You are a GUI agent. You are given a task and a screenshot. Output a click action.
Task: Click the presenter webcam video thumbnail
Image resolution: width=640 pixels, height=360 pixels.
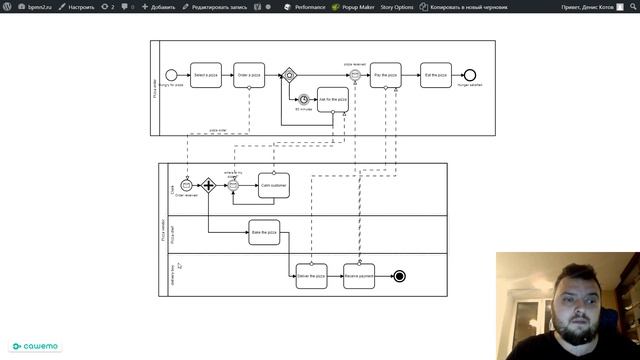pyautogui.click(x=568, y=306)
